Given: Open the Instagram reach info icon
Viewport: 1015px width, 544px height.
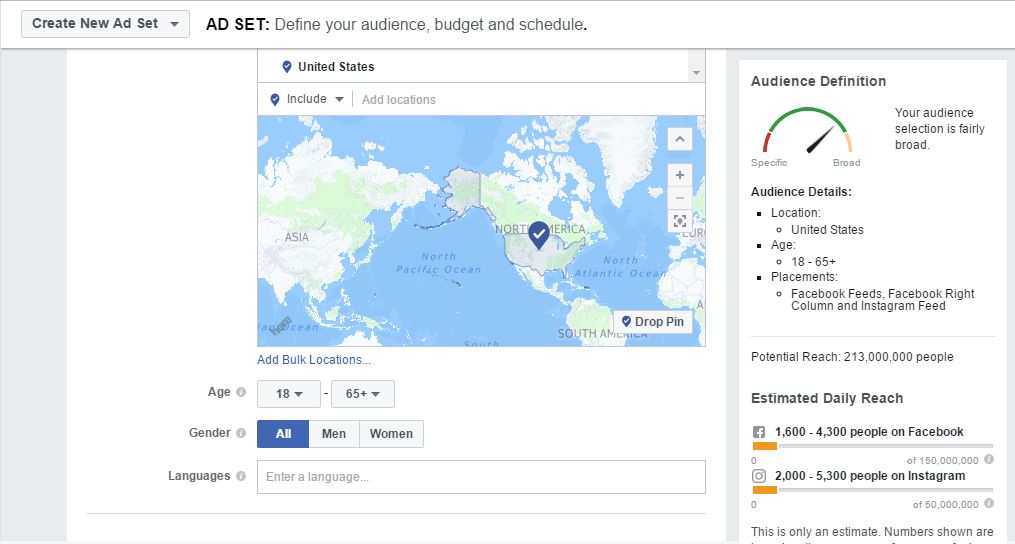Looking at the screenshot, I should 988,503.
